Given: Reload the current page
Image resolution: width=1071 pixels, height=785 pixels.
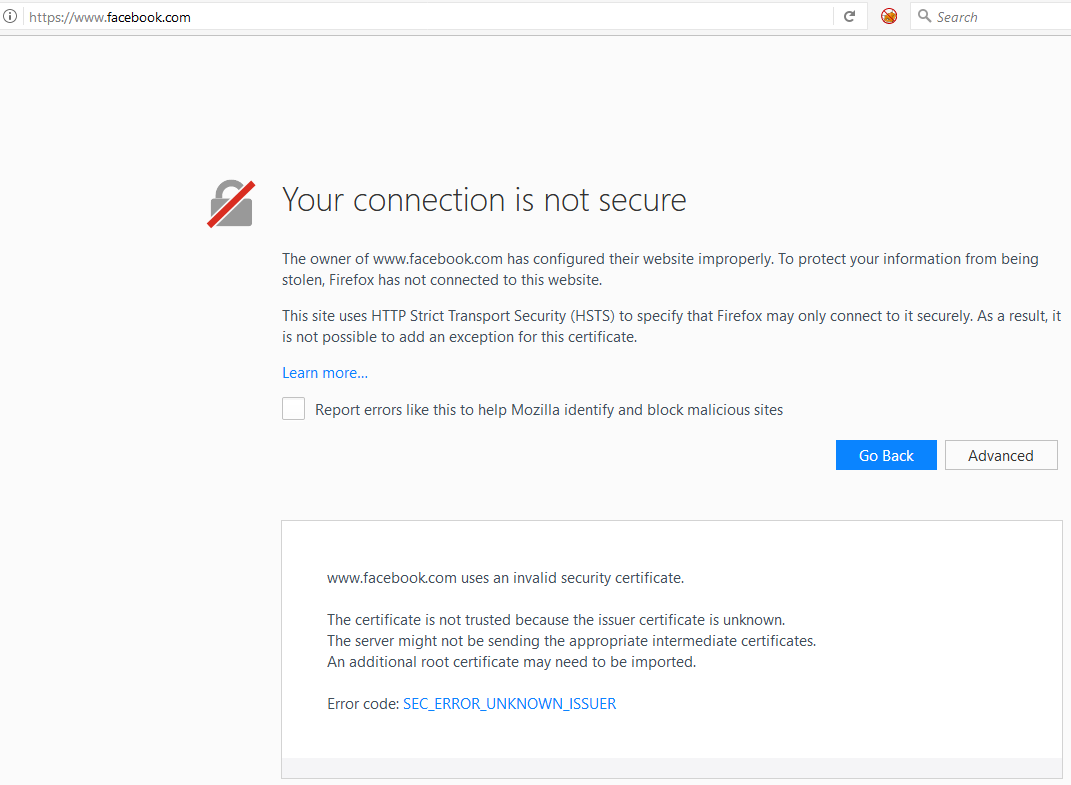Looking at the screenshot, I should tap(849, 17).
